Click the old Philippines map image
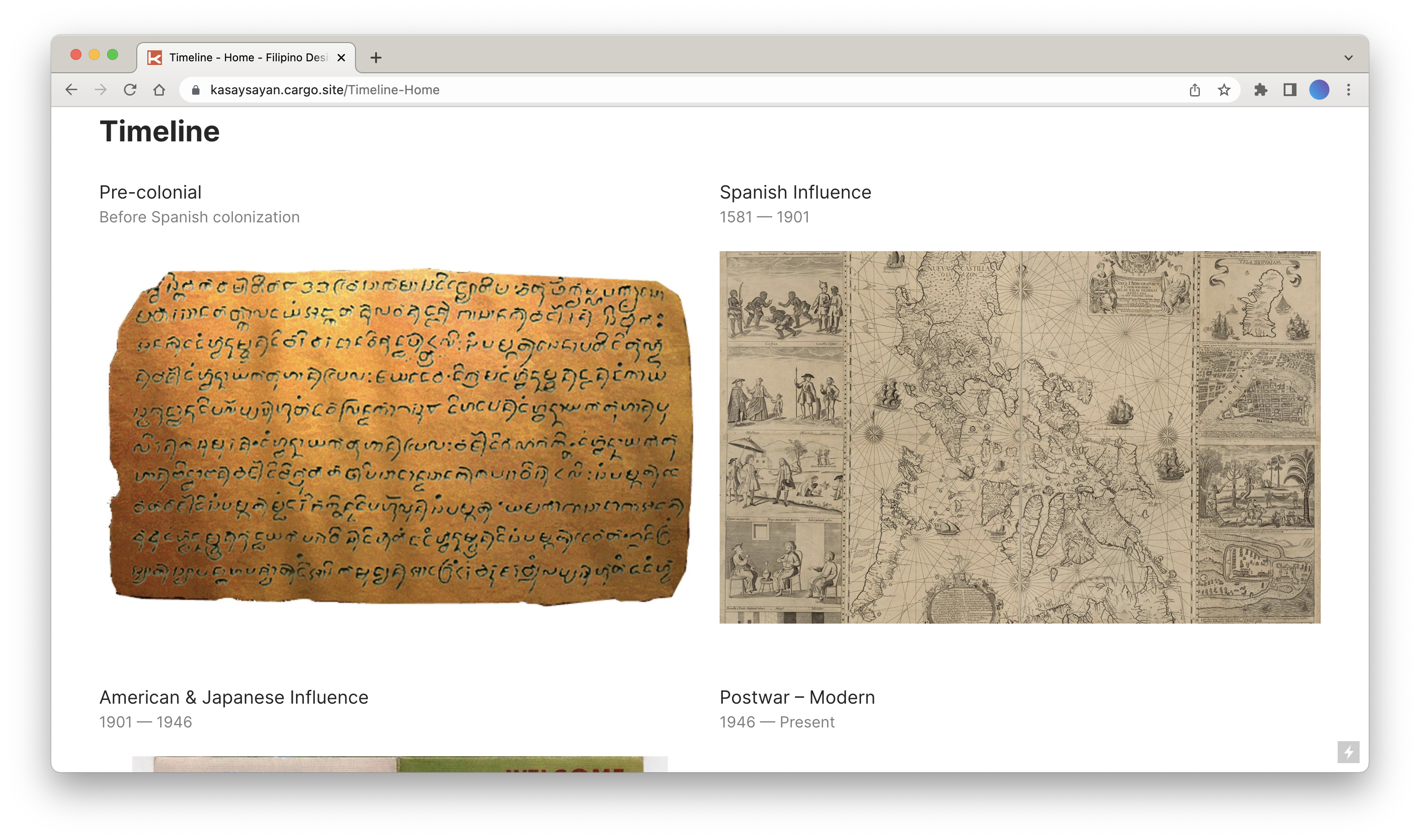 coord(1020,437)
